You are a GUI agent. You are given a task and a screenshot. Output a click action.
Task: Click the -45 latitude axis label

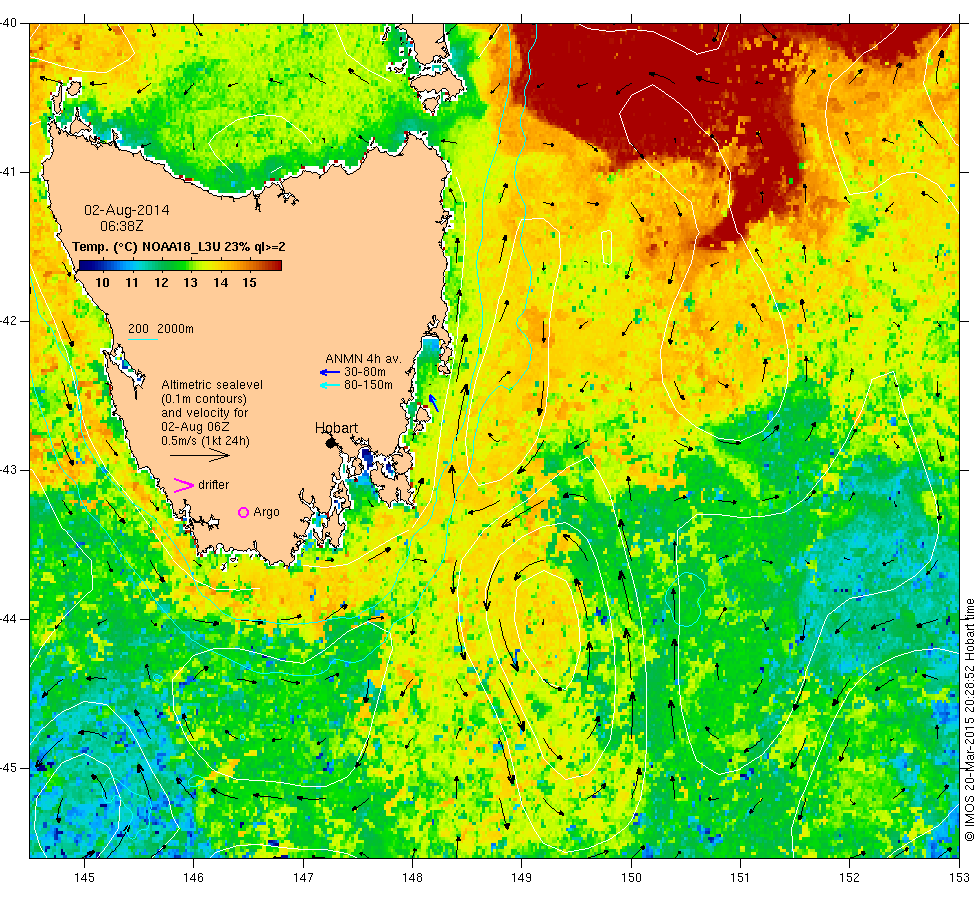(9, 768)
